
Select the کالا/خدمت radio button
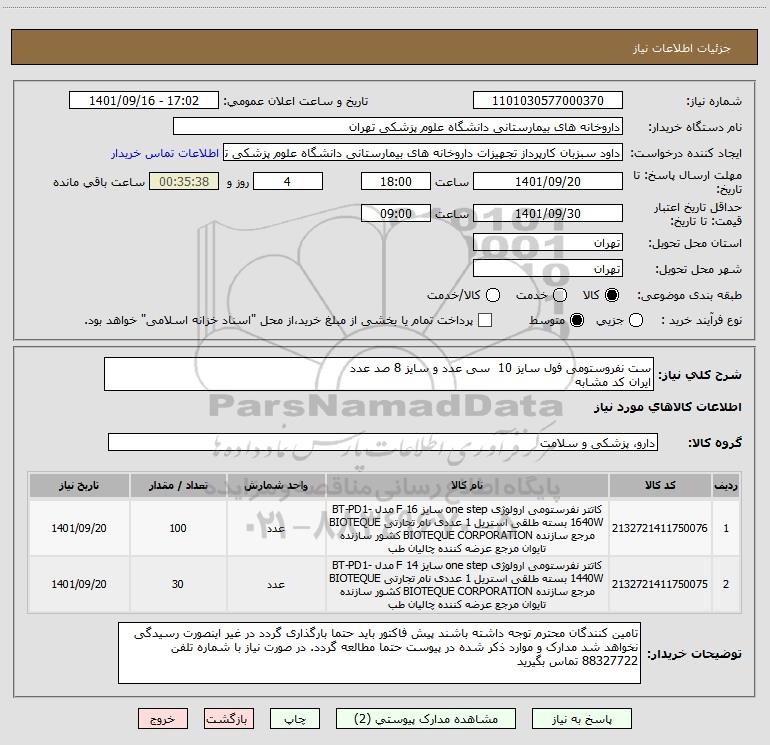pos(493,295)
